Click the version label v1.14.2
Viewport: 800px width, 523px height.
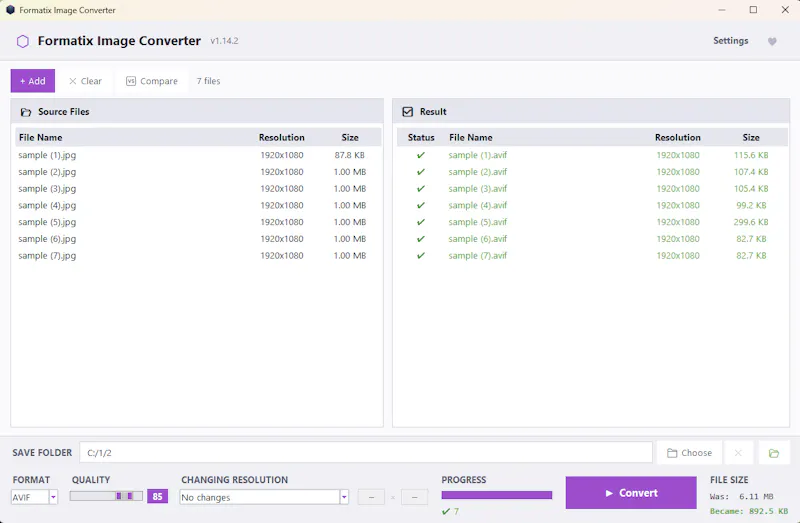tap(224, 41)
